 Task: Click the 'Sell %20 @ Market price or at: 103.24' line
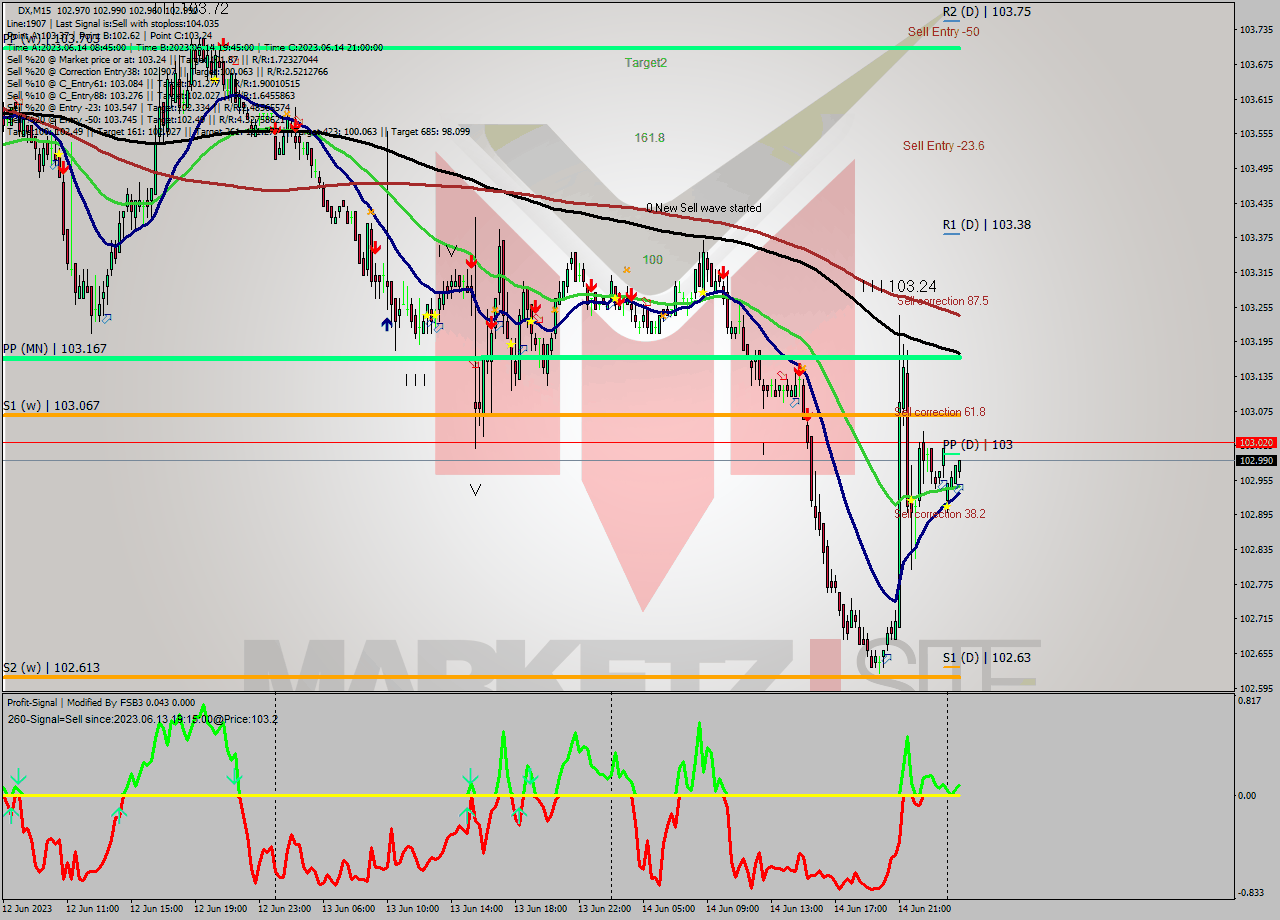coord(87,59)
